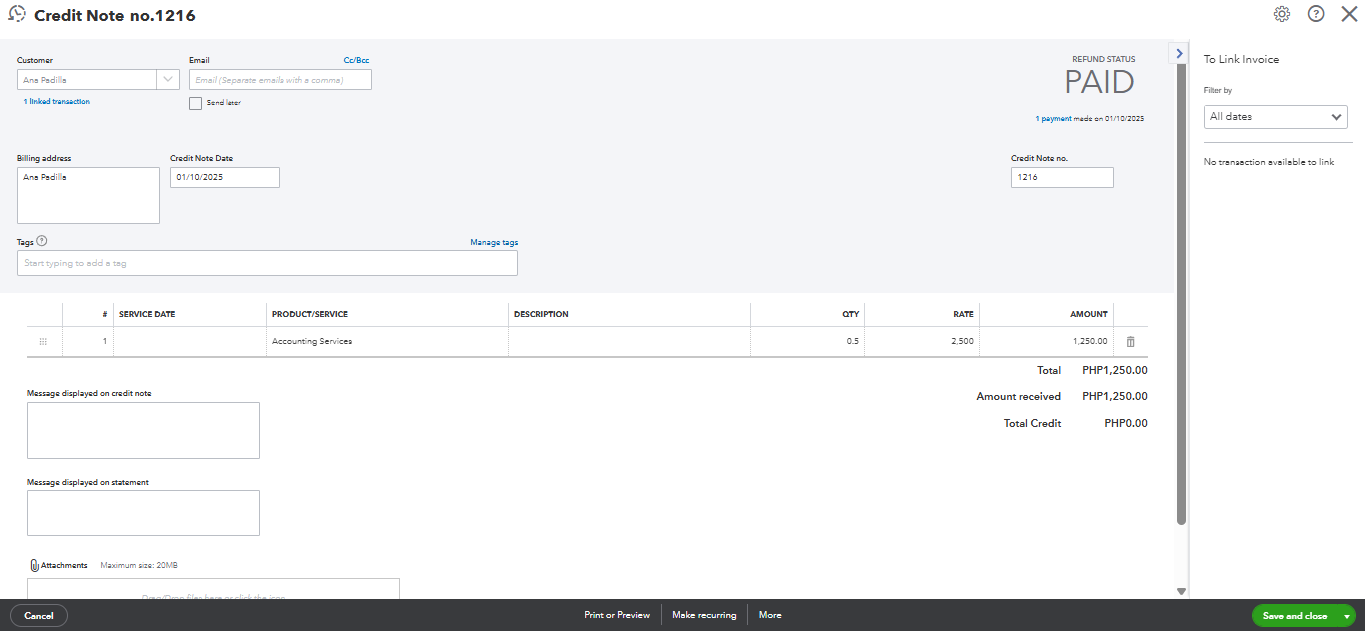Delete line 1 with trash icon
1365x631 pixels.
tap(1131, 342)
